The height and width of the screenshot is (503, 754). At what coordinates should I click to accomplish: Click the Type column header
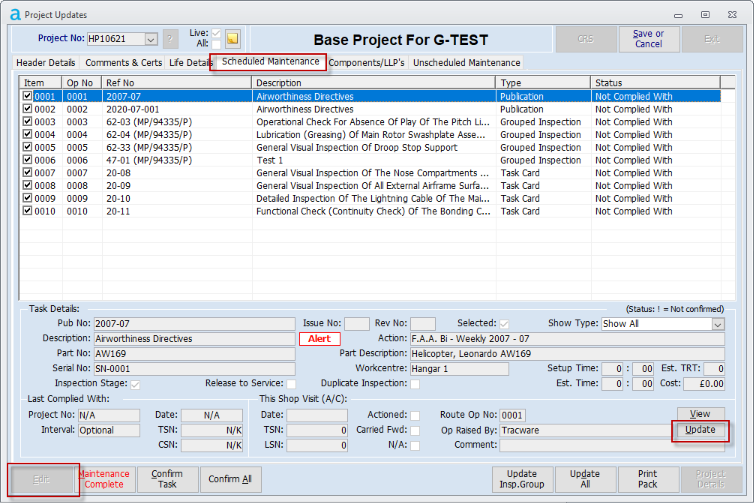[x=543, y=83]
